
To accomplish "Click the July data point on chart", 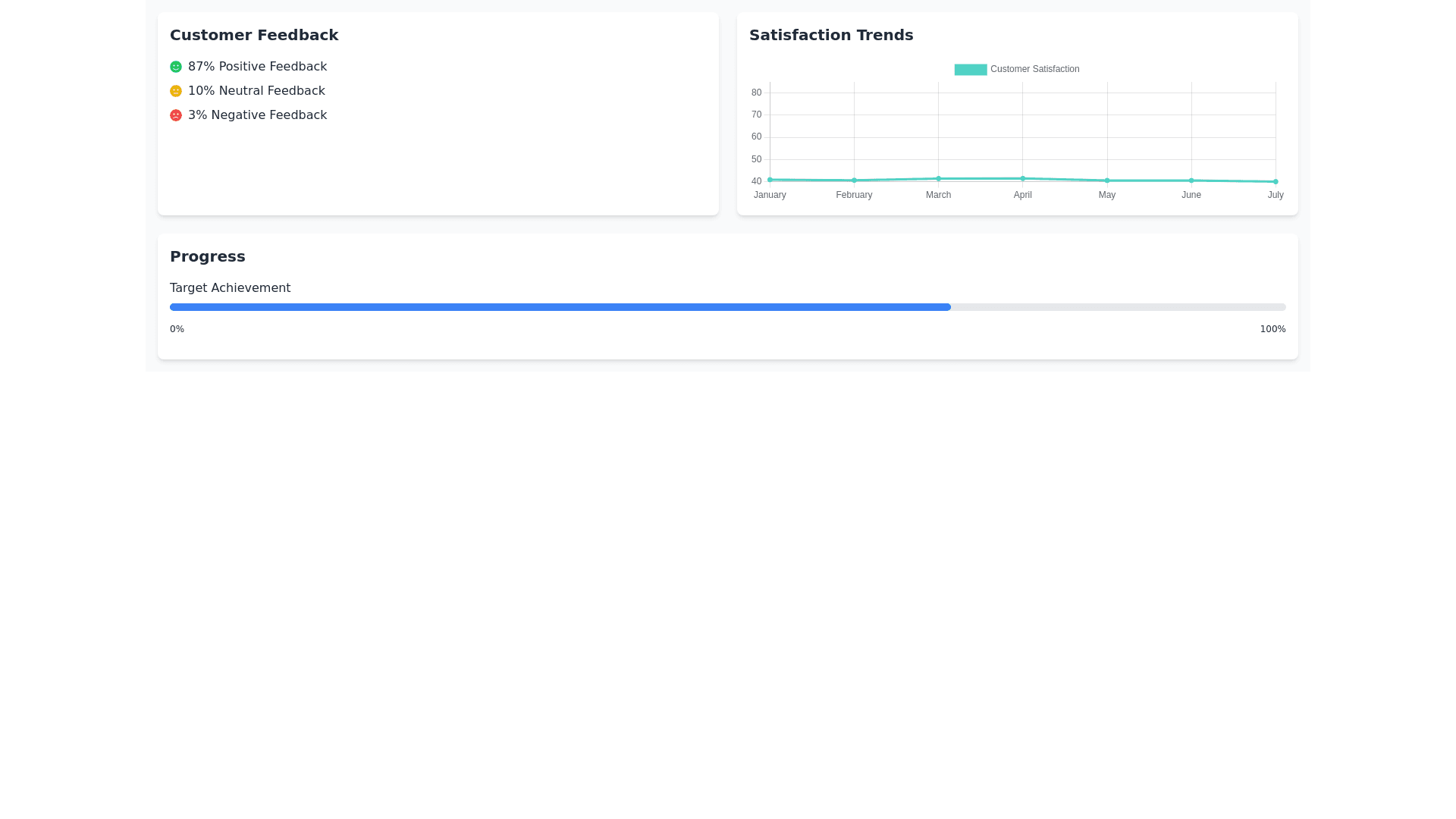I will click(x=1276, y=182).
